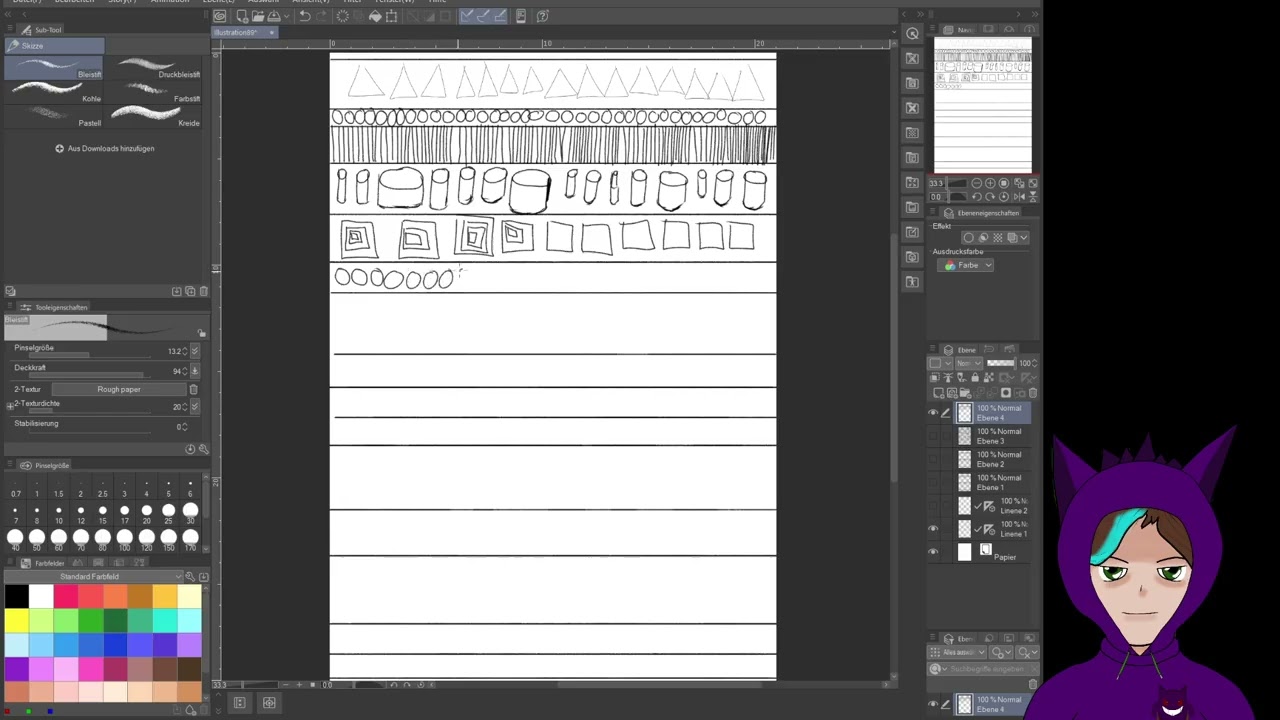1280x720 pixels.
Task: Select the black color swatch
Action: coord(16,597)
